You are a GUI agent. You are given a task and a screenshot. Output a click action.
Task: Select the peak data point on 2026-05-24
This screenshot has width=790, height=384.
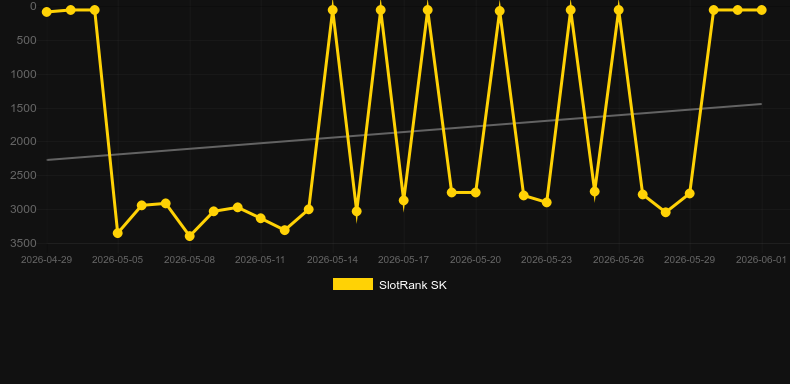(x=571, y=10)
